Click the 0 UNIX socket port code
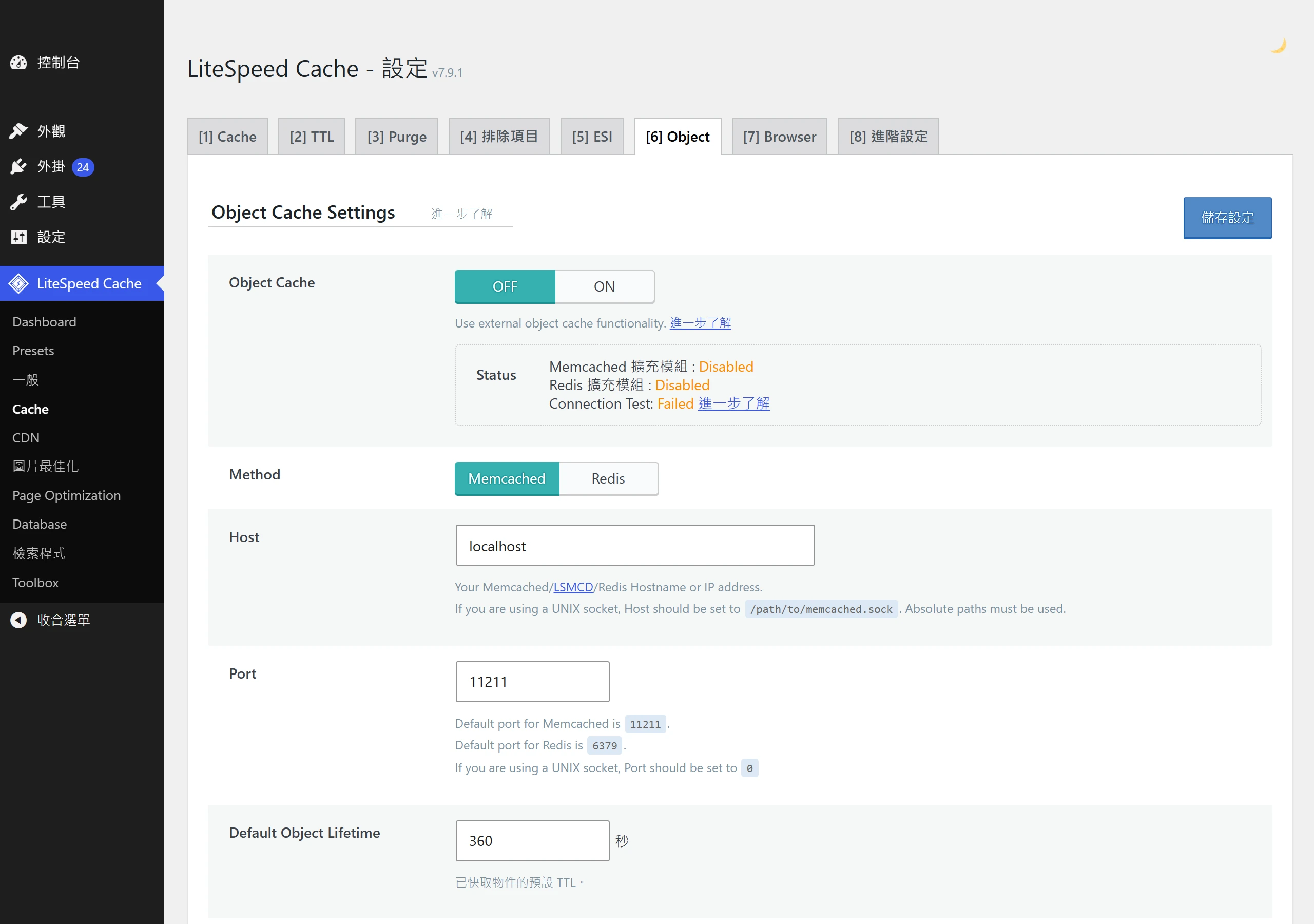Screen dimensions: 1314x924 click(x=750, y=768)
